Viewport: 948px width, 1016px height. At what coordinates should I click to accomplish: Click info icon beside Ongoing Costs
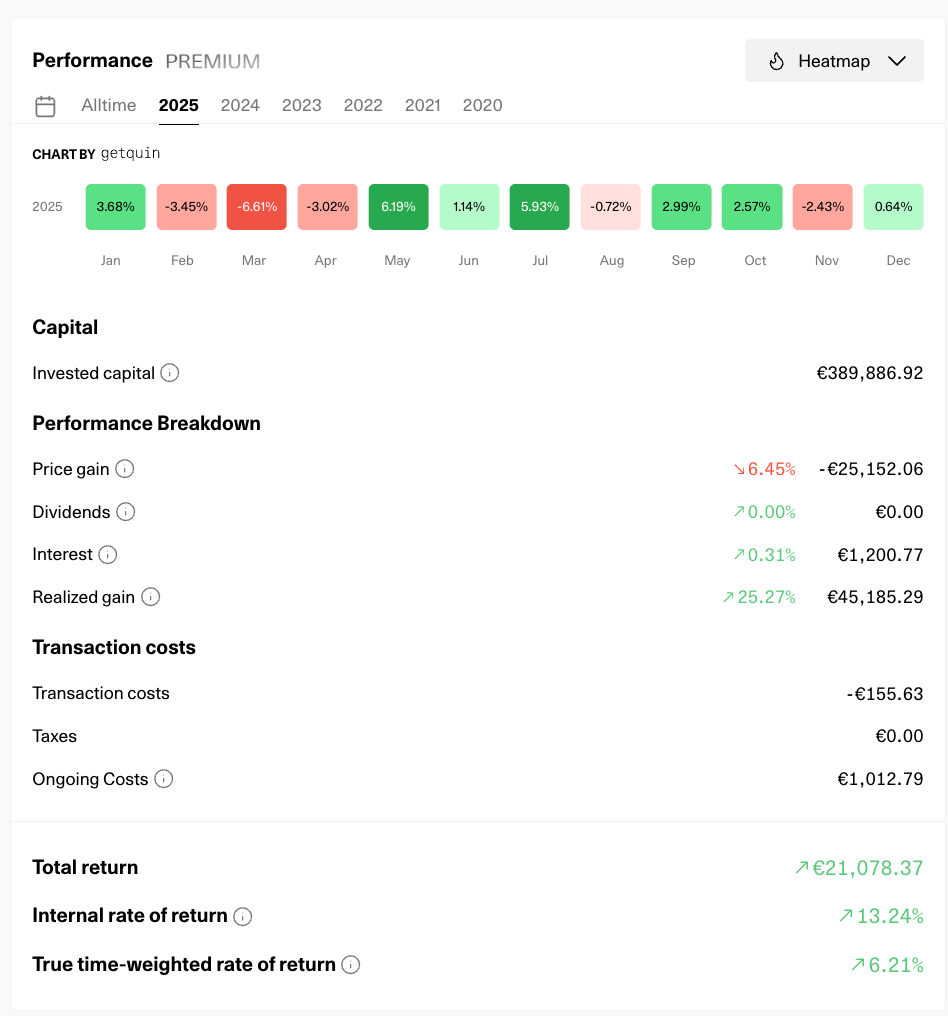pyautogui.click(x=164, y=779)
